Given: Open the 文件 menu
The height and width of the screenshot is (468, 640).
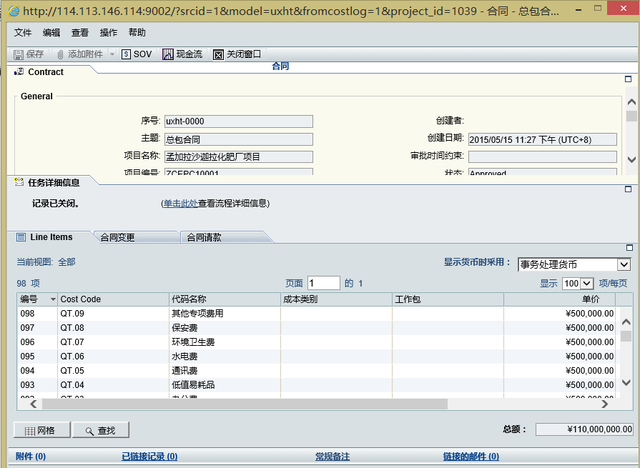Looking at the screenshot, I should click(x=23, y=33).
